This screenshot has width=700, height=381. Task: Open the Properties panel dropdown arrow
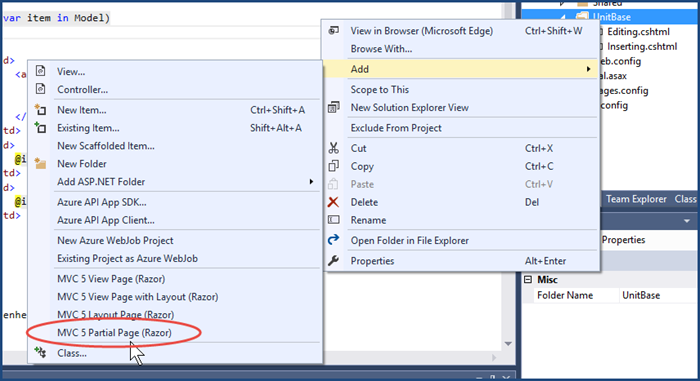(687, 221)
